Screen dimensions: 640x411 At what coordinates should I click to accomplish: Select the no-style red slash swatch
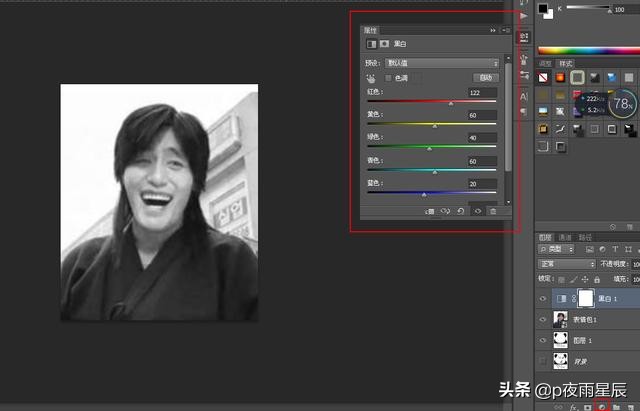coord(543,77)
